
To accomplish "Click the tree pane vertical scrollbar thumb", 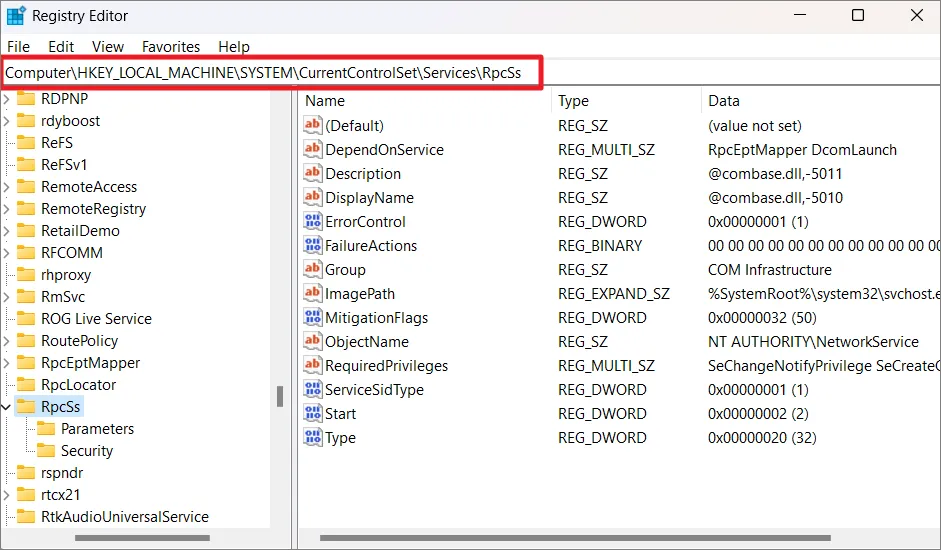I will coord(280,396).
